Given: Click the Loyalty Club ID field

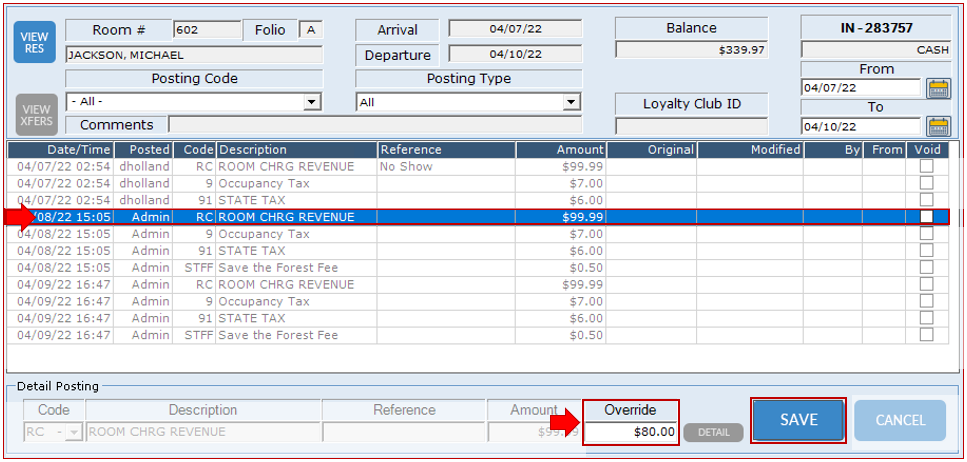Looking at the screenshot, I should (x=691, y=126).
